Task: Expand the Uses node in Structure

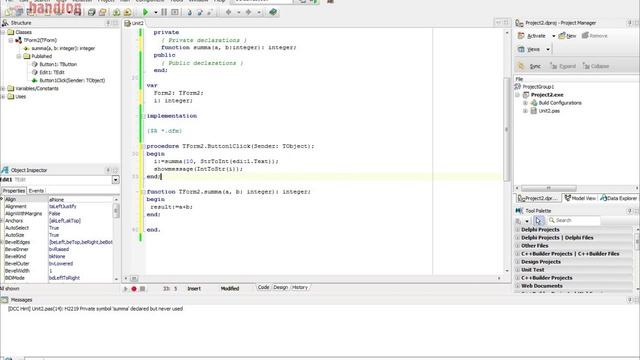Action: point(3,96)
